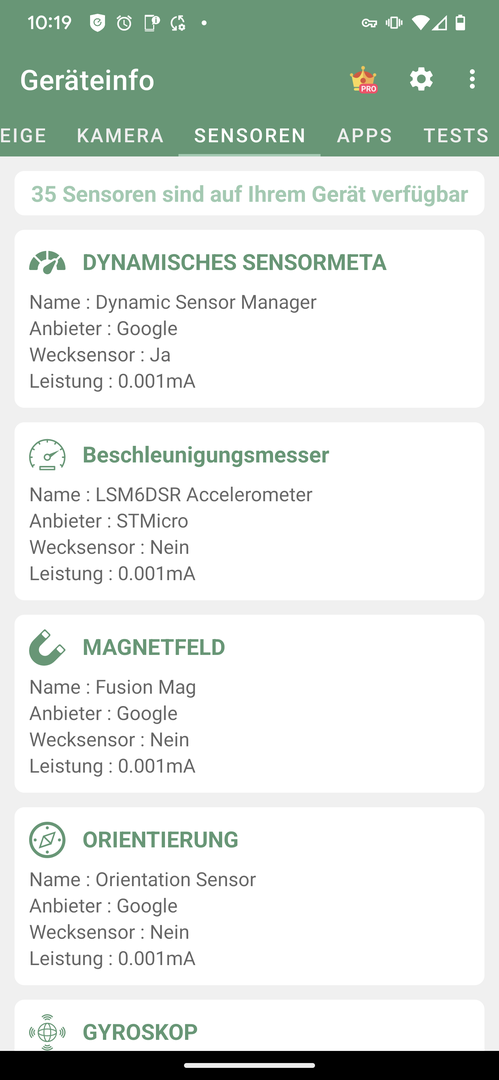Open the Magnetfeld Fusion Mag card

click(x=250, y=703)
